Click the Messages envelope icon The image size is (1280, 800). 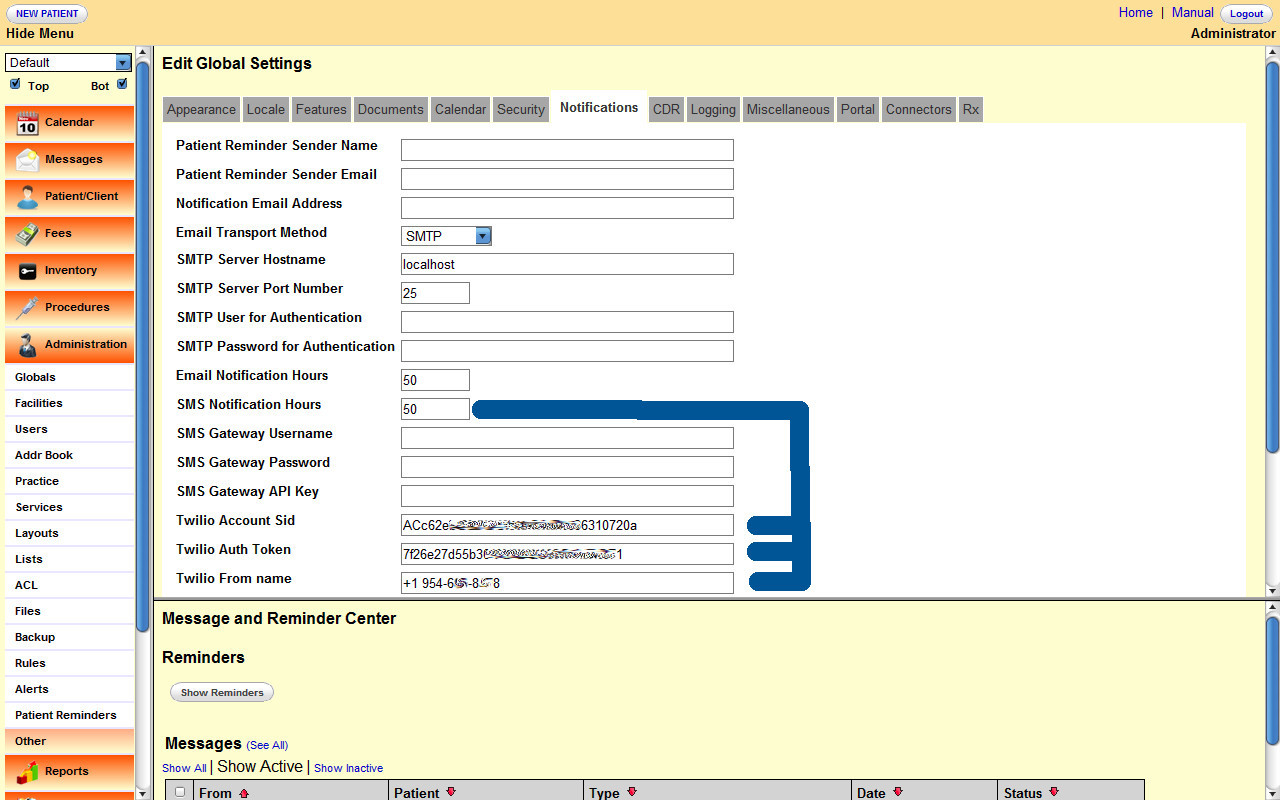[27, 160]
